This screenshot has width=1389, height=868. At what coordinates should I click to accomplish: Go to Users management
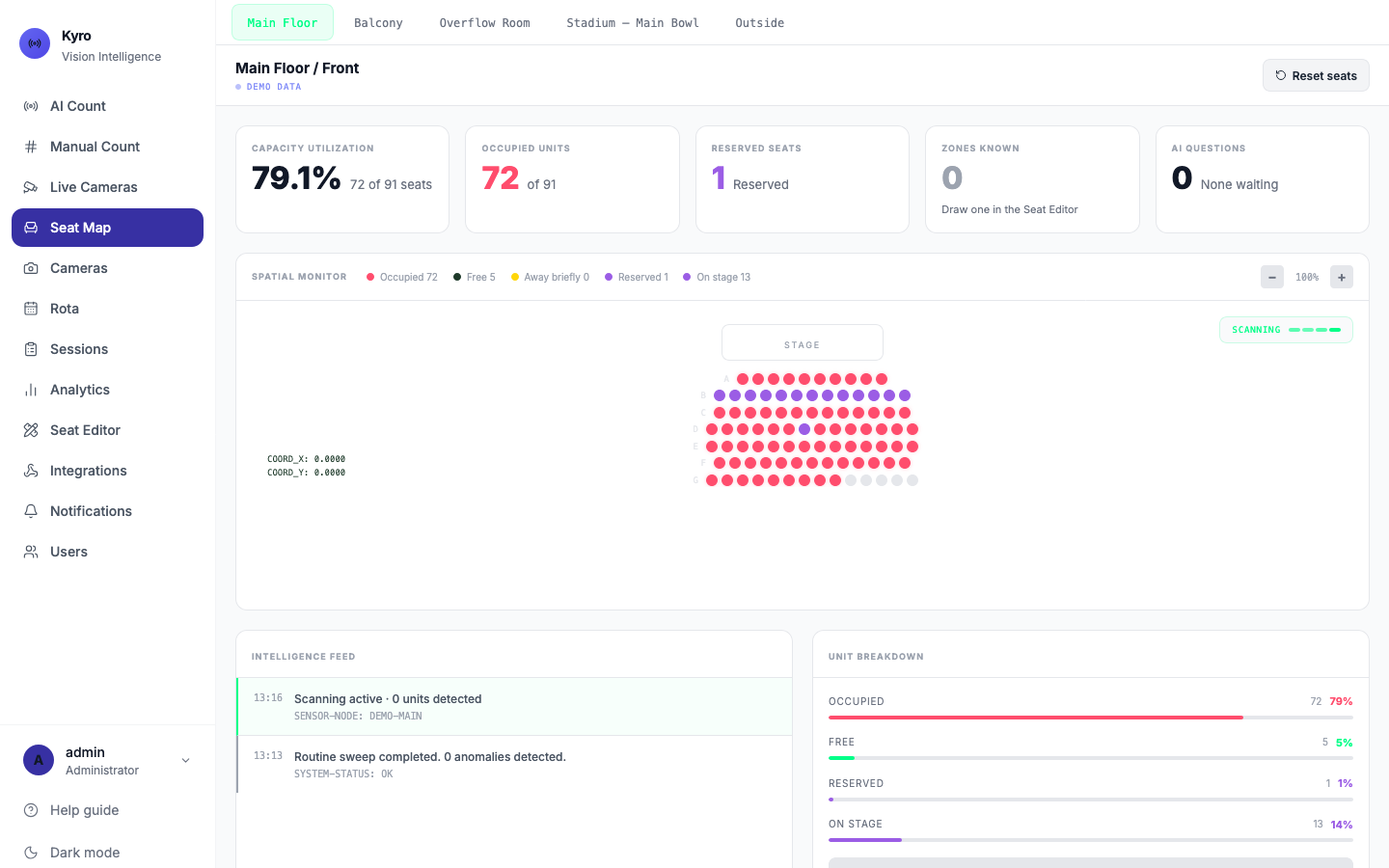[x=107, y=552]
